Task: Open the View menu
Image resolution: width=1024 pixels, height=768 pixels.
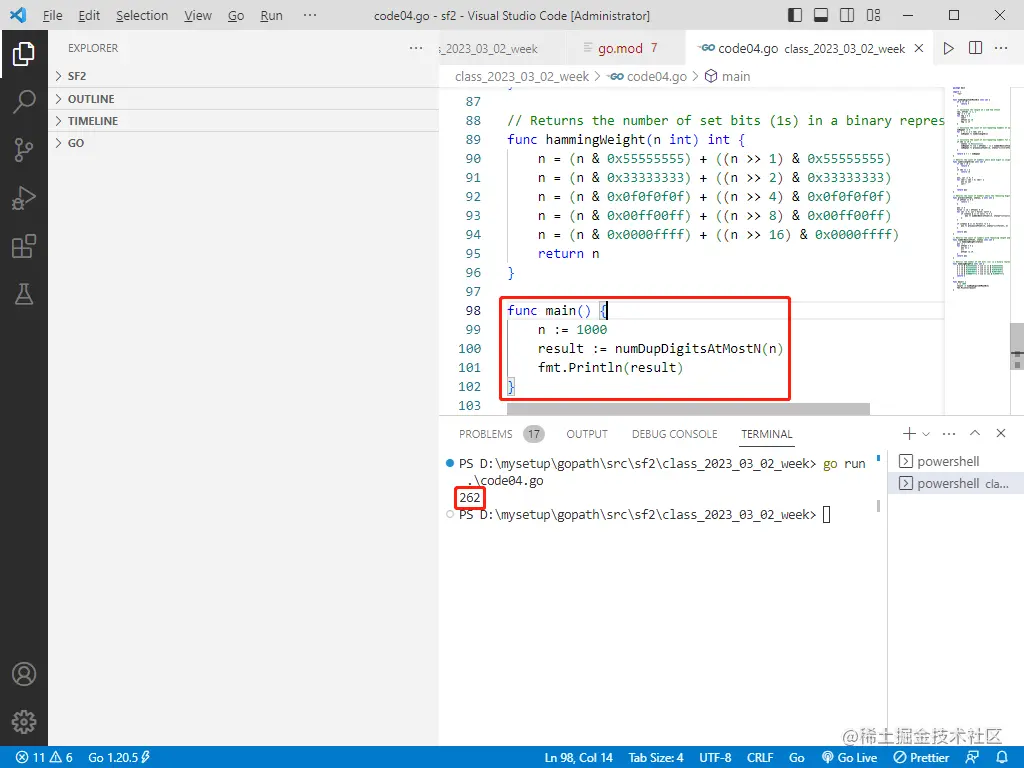Action: coord(198,15)
